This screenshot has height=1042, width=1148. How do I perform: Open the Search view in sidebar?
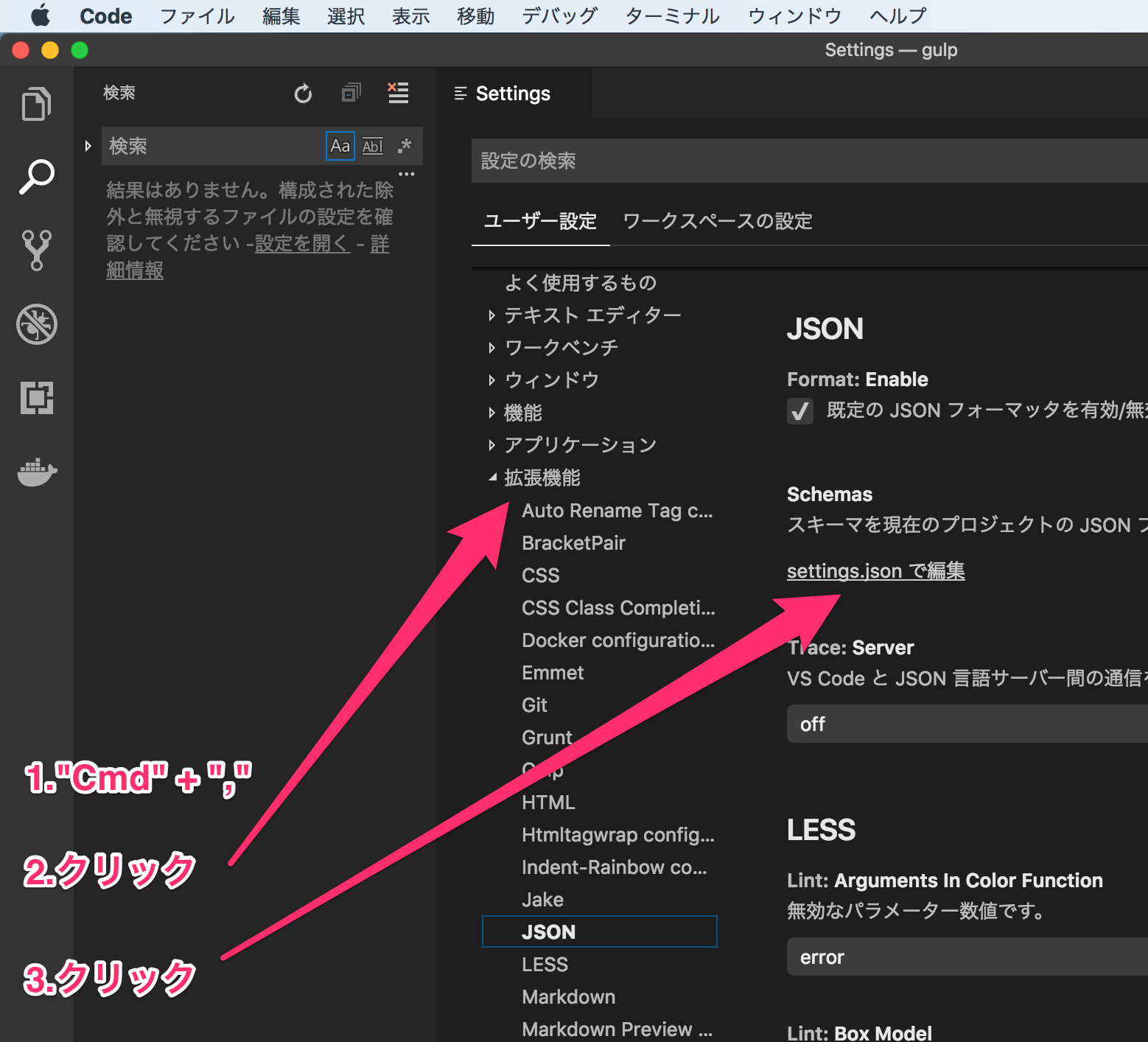(36, 175)
